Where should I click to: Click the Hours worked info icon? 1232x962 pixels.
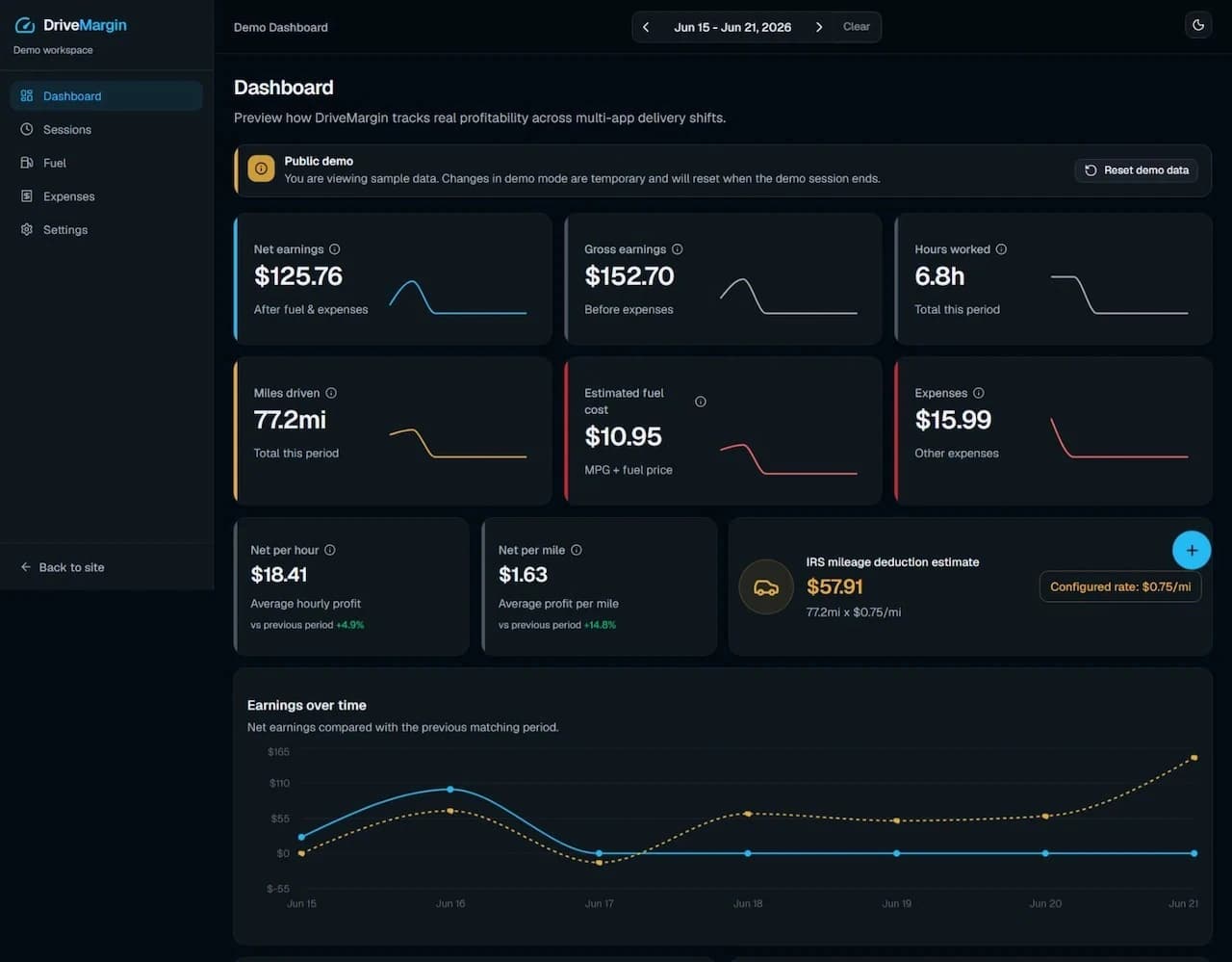pyautogui.click(x=1001, y=249)
